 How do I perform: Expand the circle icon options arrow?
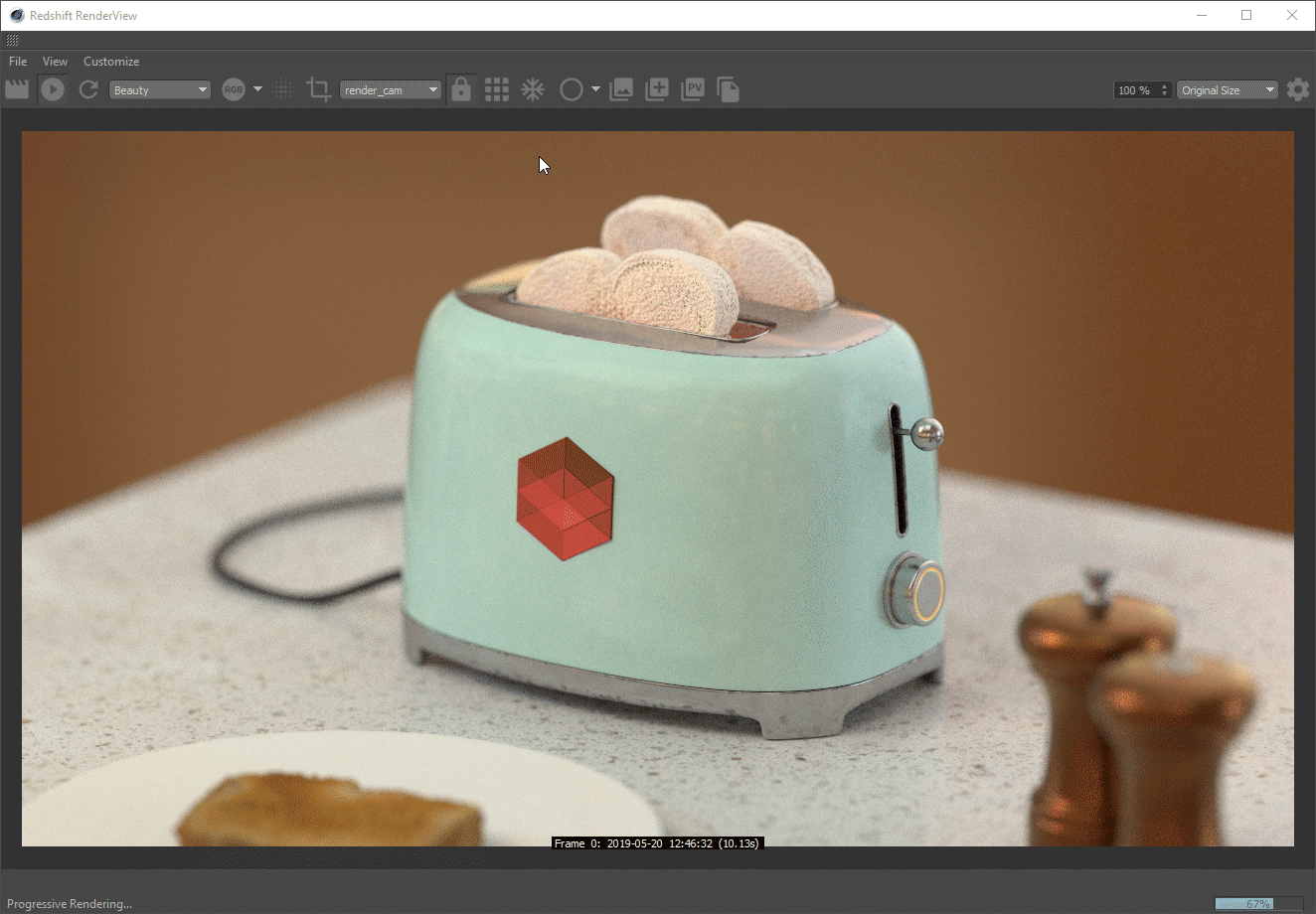pos(596,89)
